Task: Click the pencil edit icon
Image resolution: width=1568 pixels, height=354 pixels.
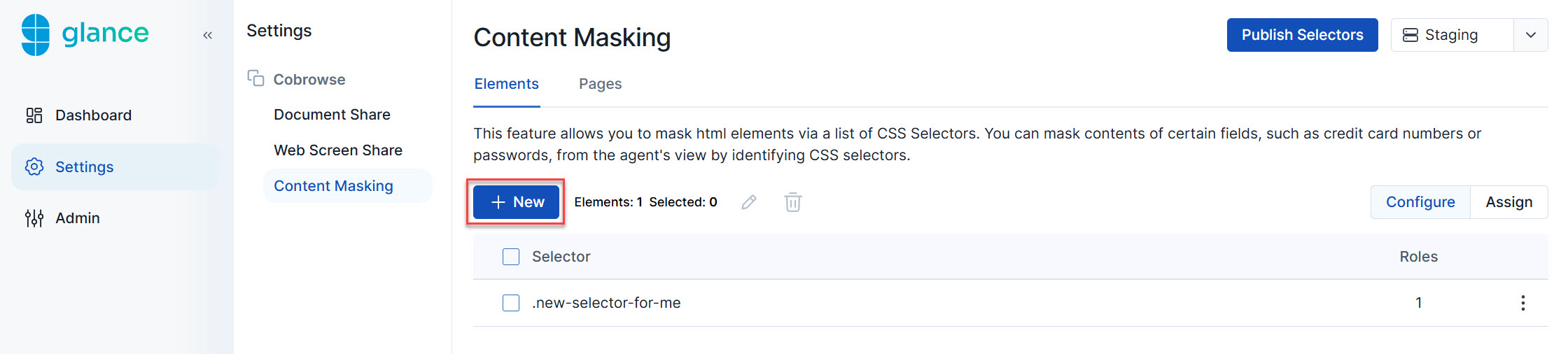Action: 749,202
